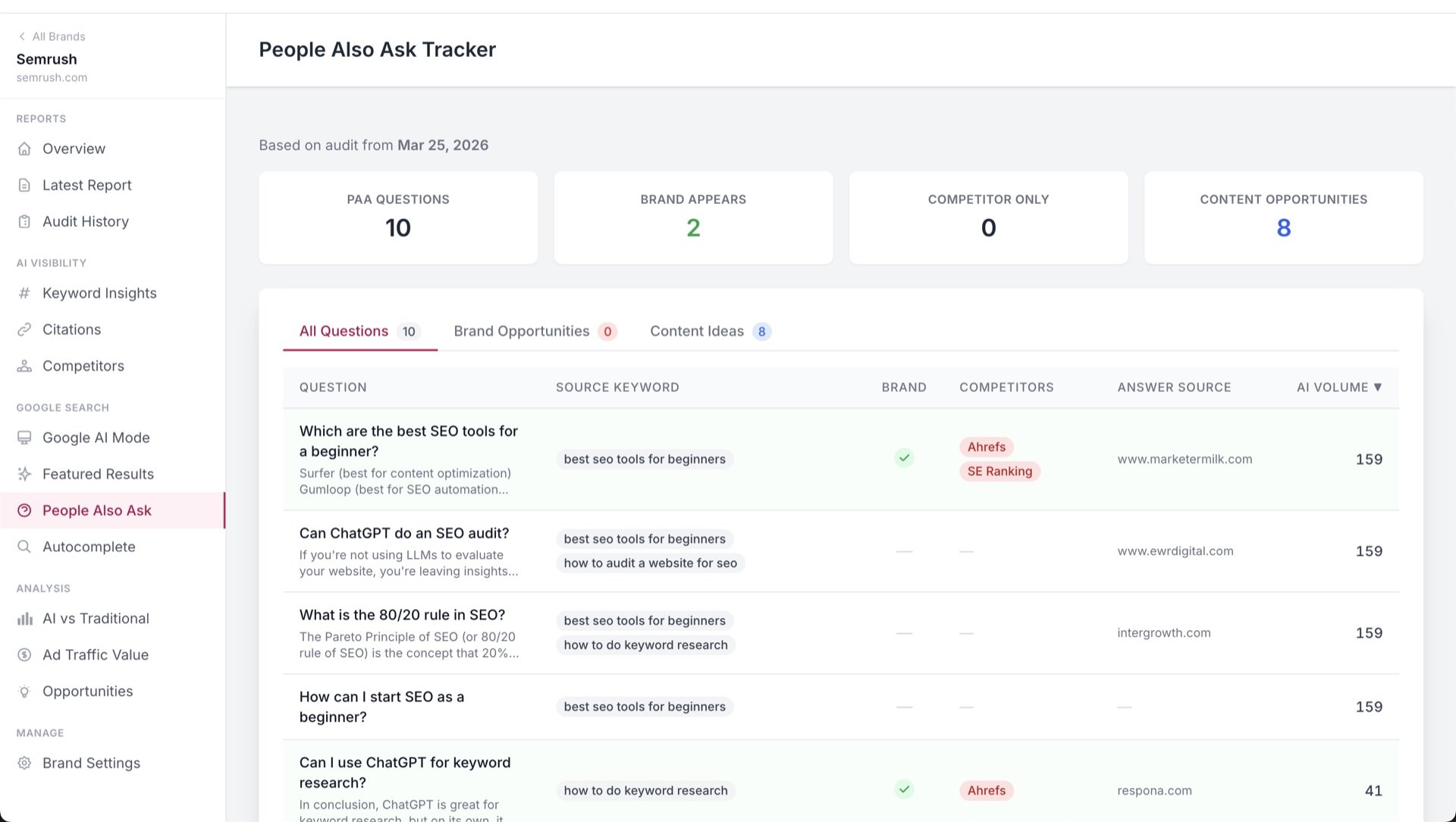Sort by AI Volume descending arrow
The height and width of the screenshot is (822, 1456).
(1378, 387)
